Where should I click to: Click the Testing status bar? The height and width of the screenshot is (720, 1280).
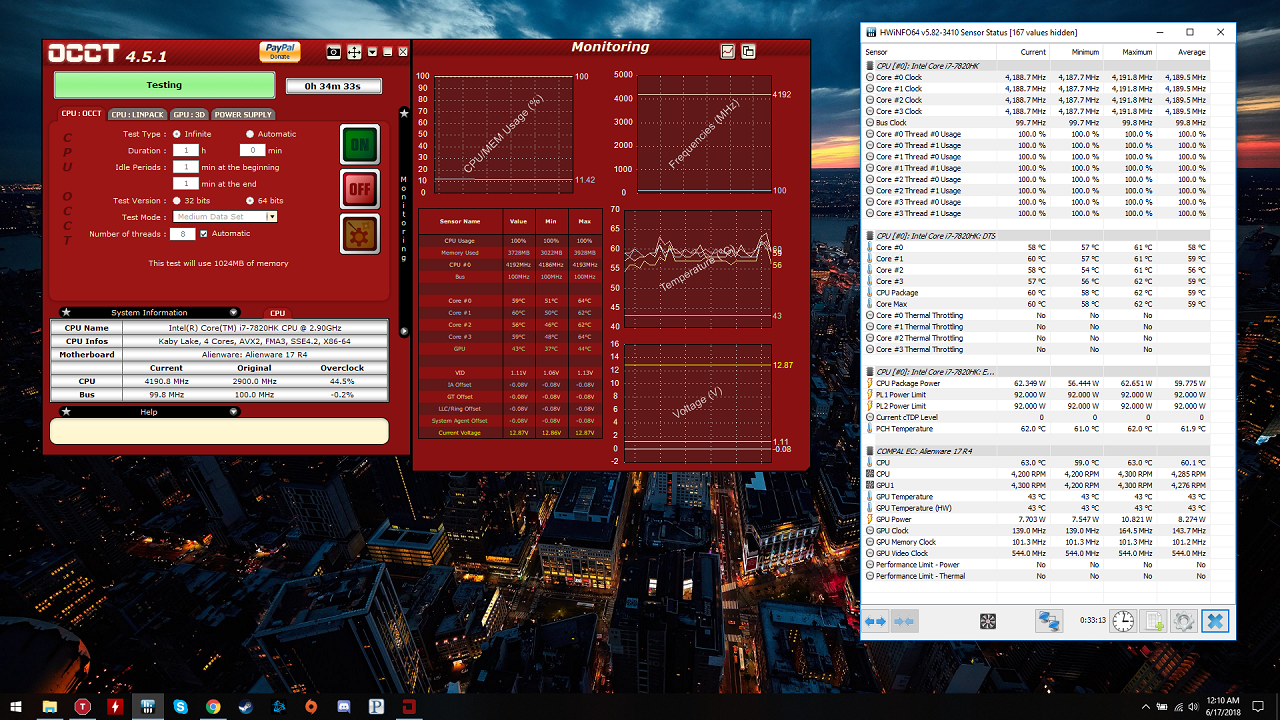click(164, 85)
